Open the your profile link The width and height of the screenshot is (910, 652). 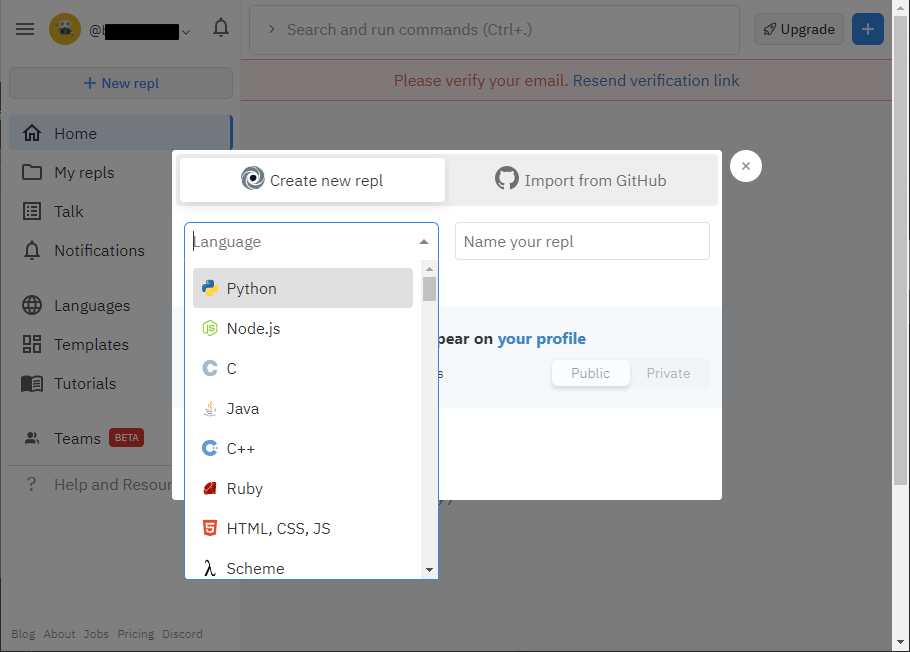coord(541,338)
